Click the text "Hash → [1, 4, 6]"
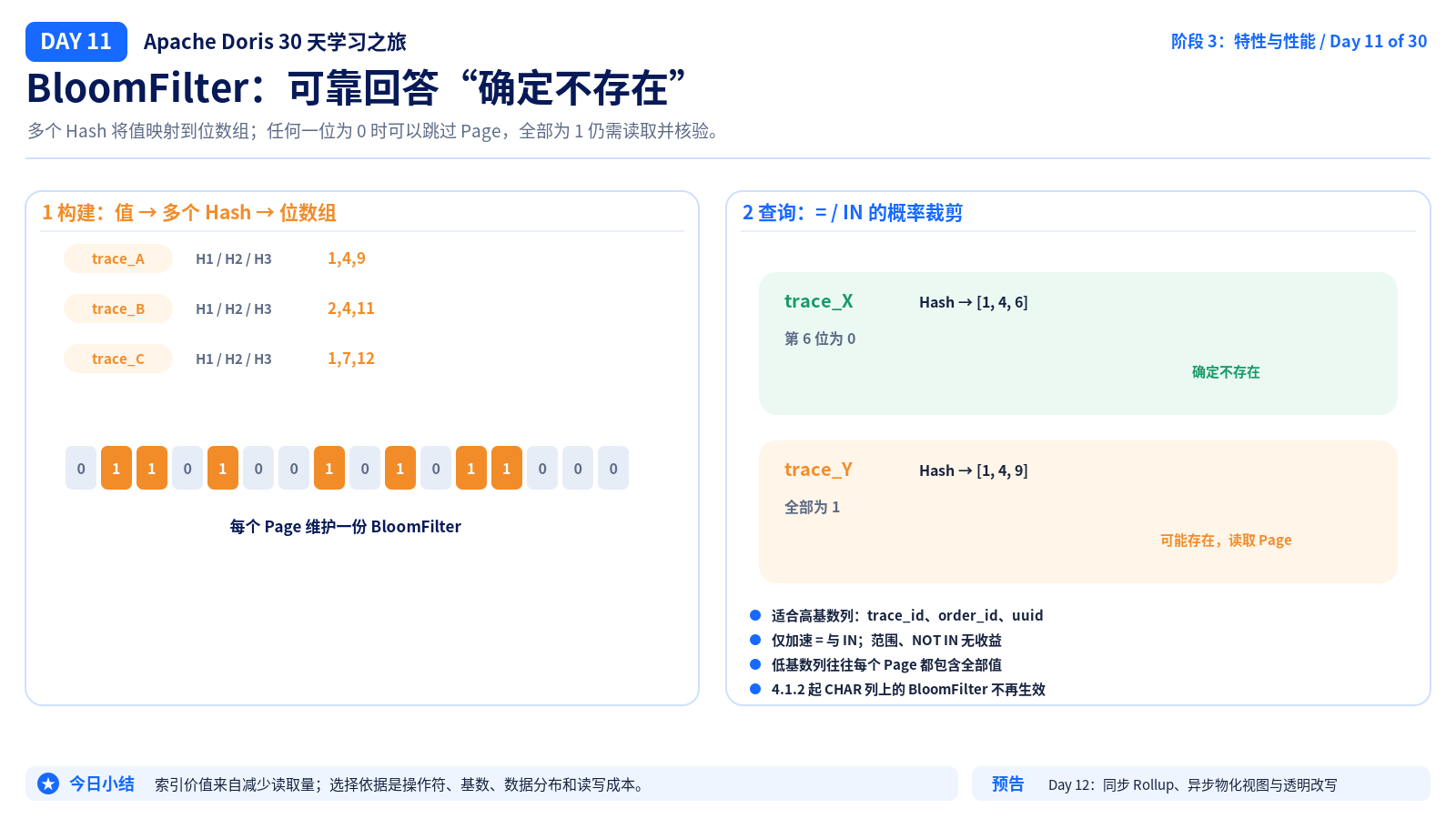The height and width of the screenshot is (819, 1456). [974, 302]
